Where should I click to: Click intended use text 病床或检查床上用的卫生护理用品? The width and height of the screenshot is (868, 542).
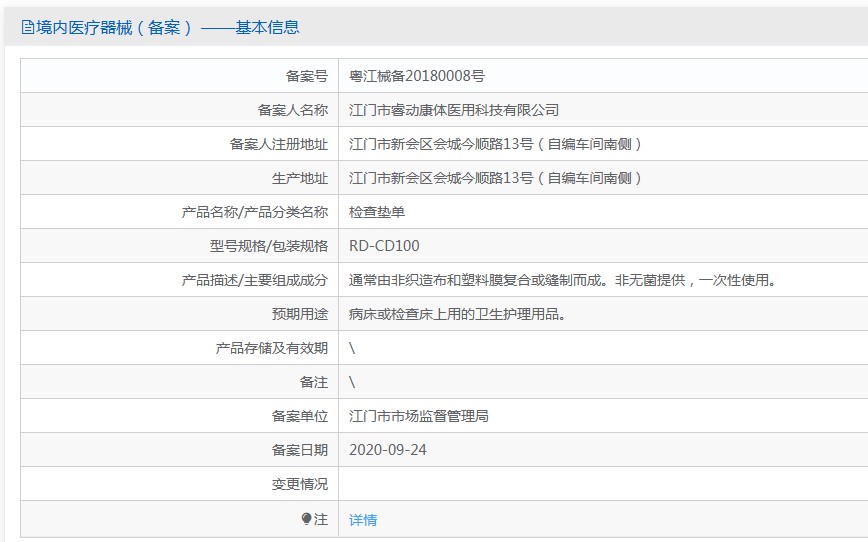click(x=459, y=314)
